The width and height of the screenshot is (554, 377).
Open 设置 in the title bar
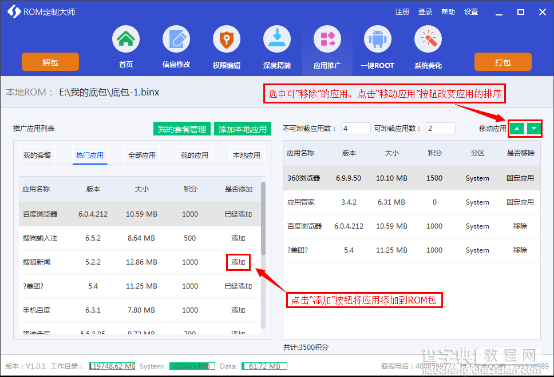click(471, 12)
